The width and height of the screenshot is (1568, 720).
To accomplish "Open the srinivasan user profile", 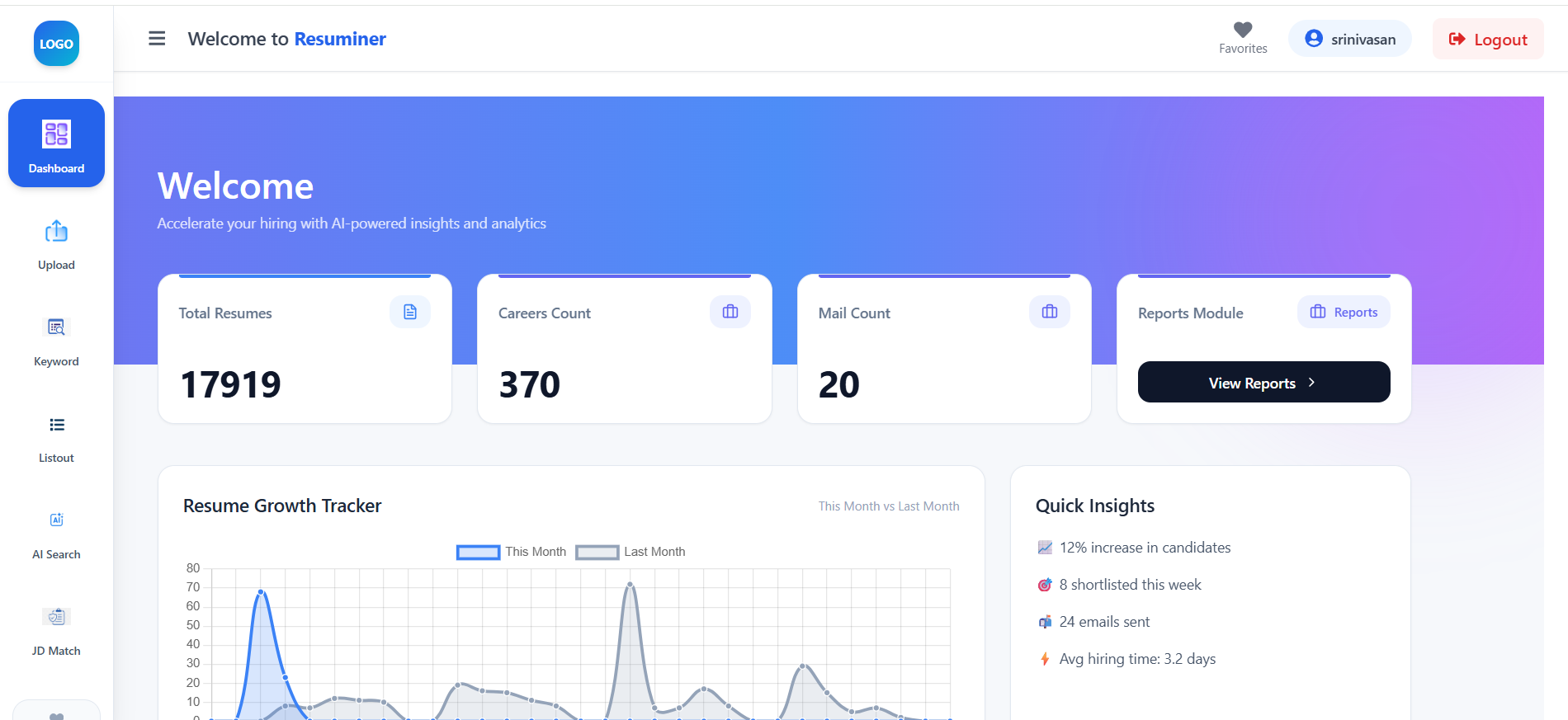I will coord(1350,39).
